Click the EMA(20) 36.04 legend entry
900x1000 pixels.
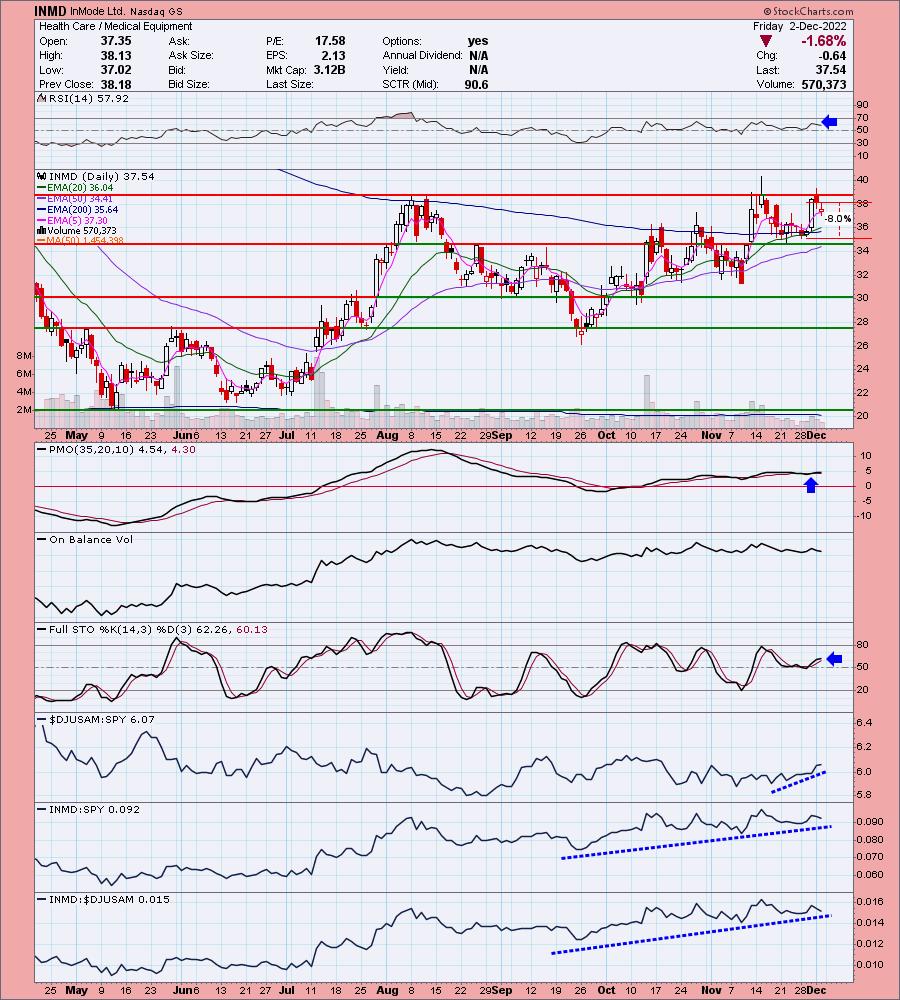(x=75, y=188)
